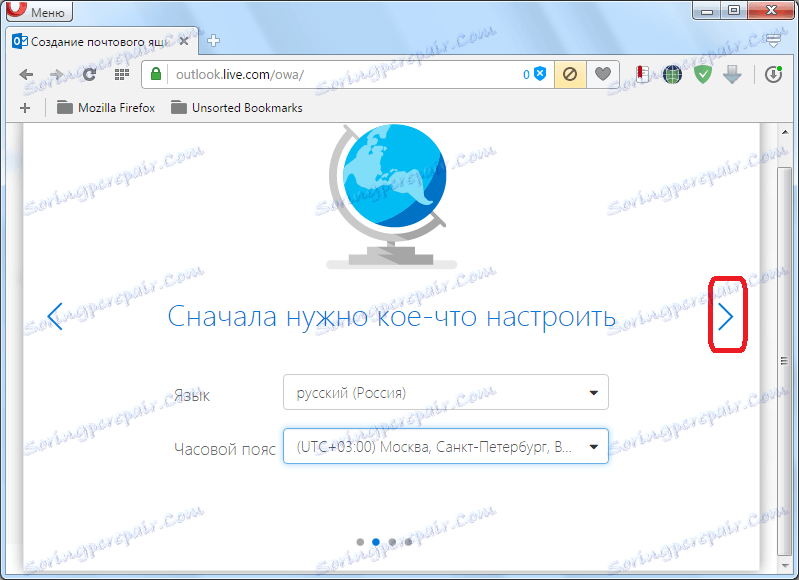This screenshot has height=580, width=799.
Task: Open the Speed Dial grid
Action: point(121,75)
